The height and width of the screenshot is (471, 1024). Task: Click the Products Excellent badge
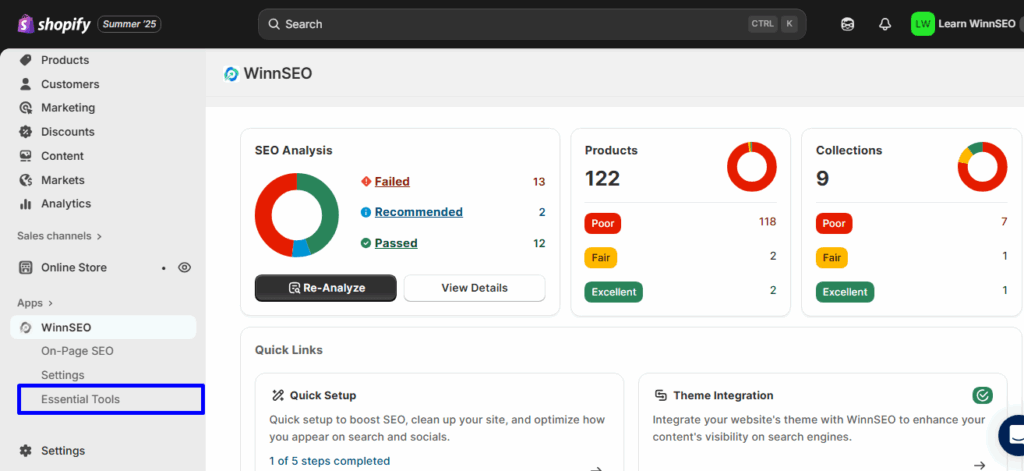coord(613,292)
